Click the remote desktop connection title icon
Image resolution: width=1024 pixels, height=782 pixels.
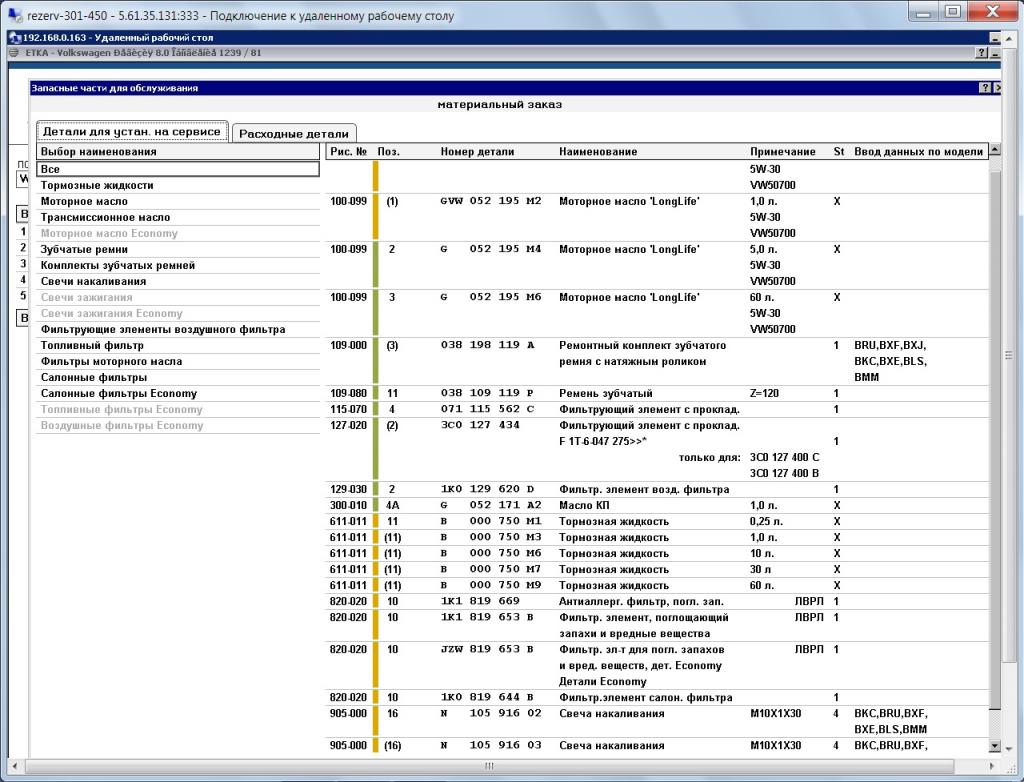click(x=14, y=15)
